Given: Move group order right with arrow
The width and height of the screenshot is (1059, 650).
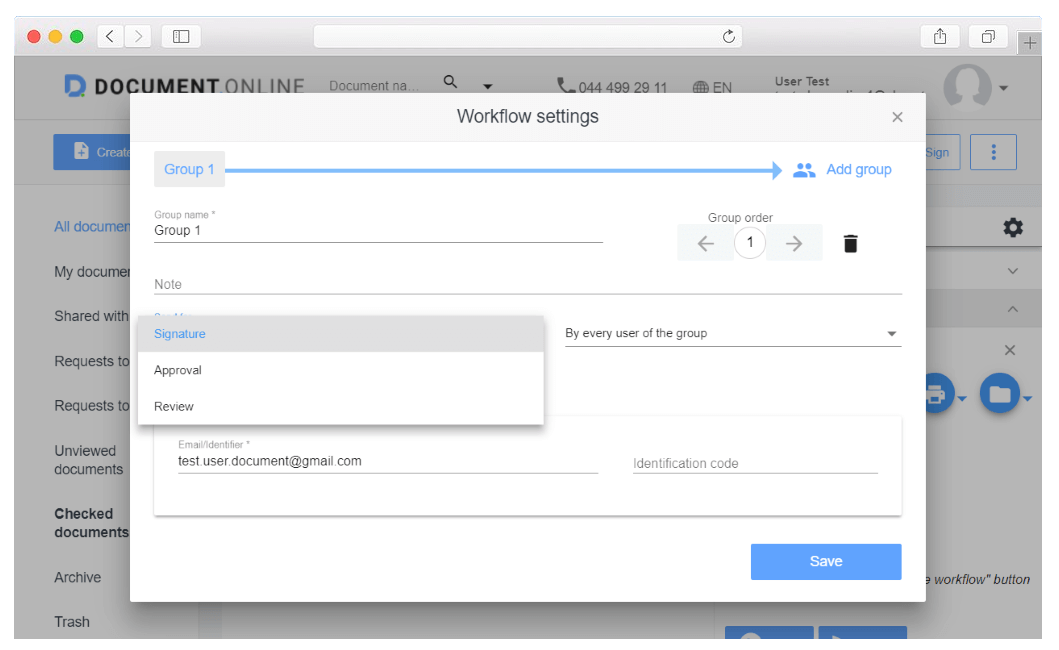Looking at the screenshot, I should tap(794, 243).
